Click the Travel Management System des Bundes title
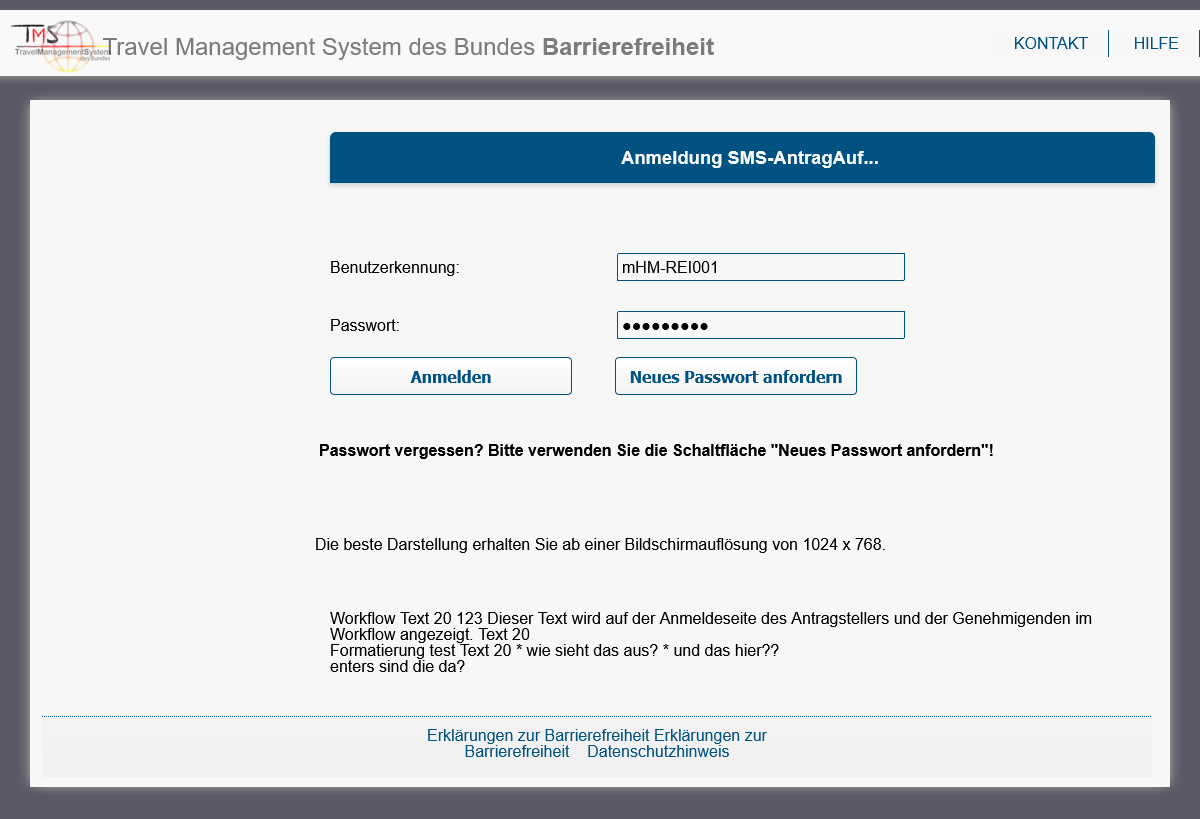1200x819 pixels. (320, 47)
